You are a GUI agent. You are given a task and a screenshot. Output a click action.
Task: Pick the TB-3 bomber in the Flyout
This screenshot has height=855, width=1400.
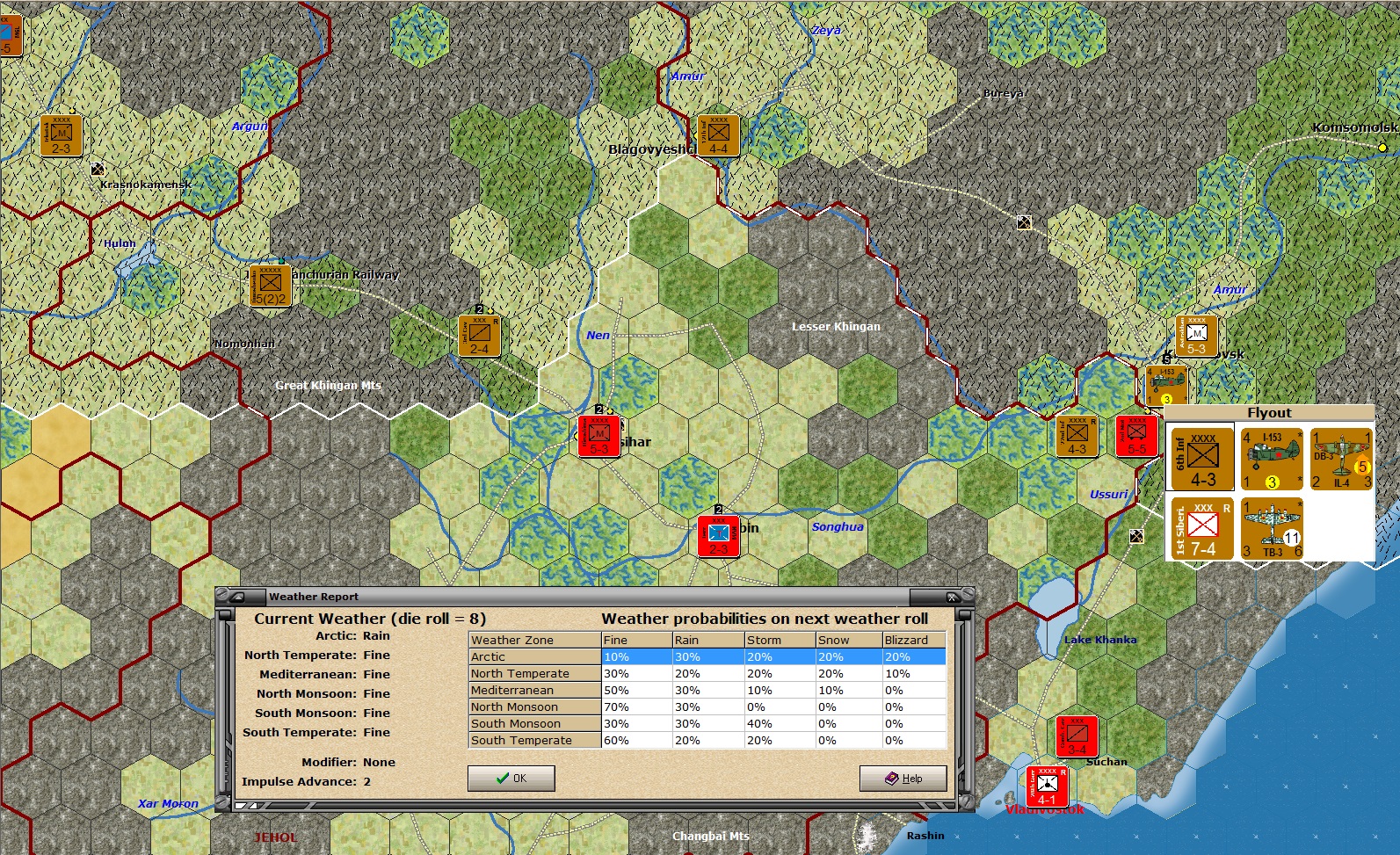pyautogui.click(x=1272, y=528)
